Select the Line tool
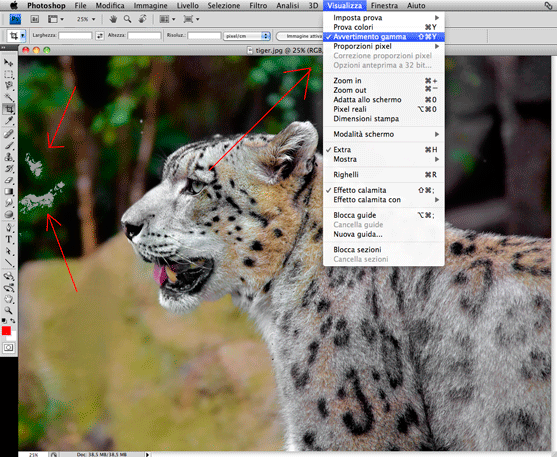The image size is (557, 457). click(x=9, y=263)
